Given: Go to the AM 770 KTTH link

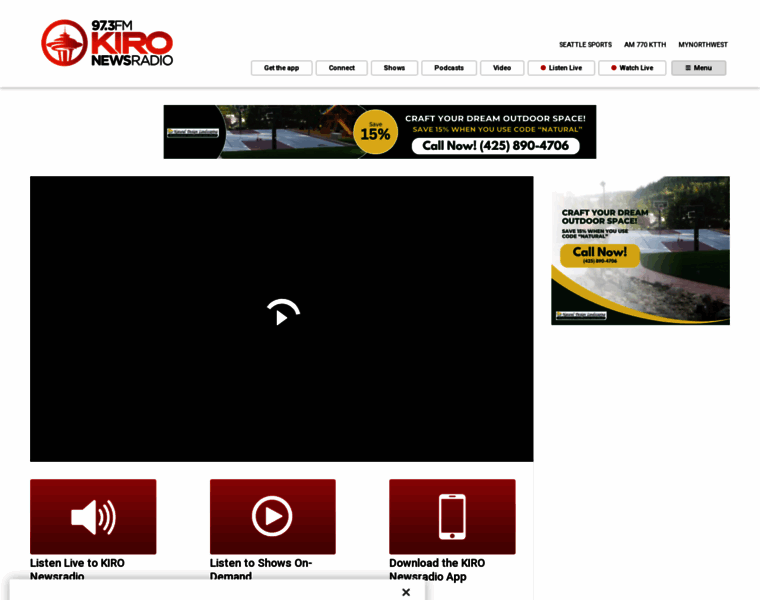Looking at the screenshot, I should click(x=645, y=45).
